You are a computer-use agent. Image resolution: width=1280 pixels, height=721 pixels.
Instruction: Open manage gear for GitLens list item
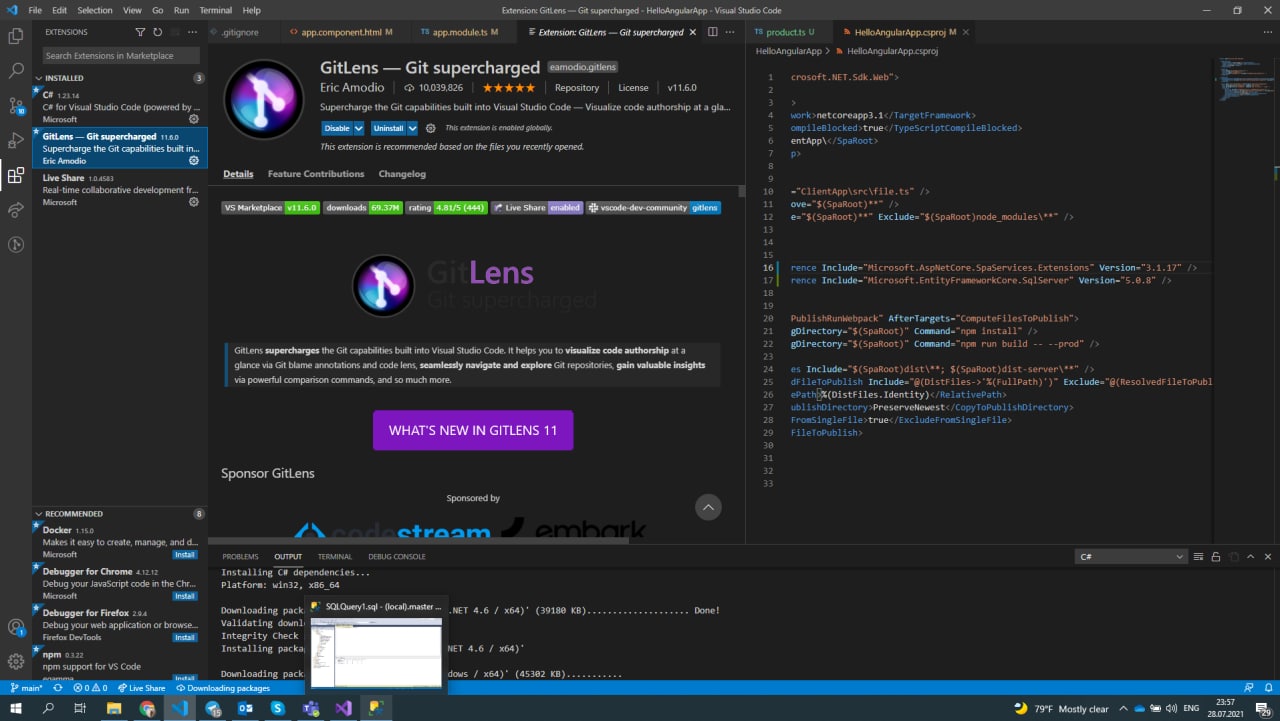194,160
